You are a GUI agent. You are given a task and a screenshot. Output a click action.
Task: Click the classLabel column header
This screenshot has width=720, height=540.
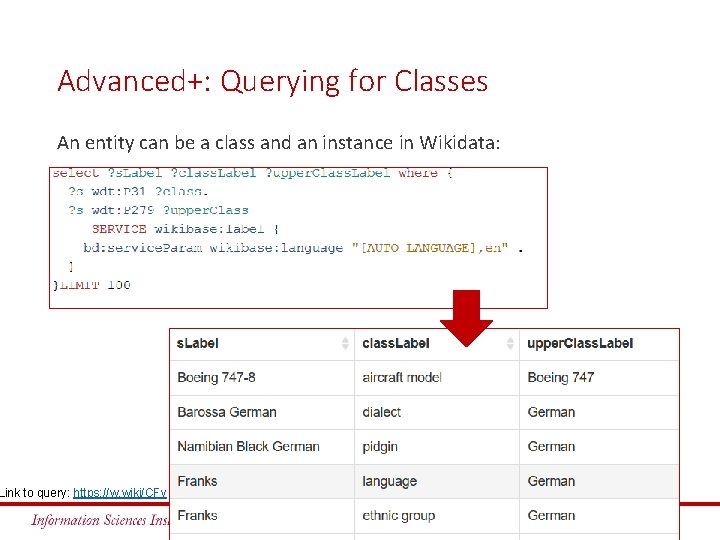437,343
